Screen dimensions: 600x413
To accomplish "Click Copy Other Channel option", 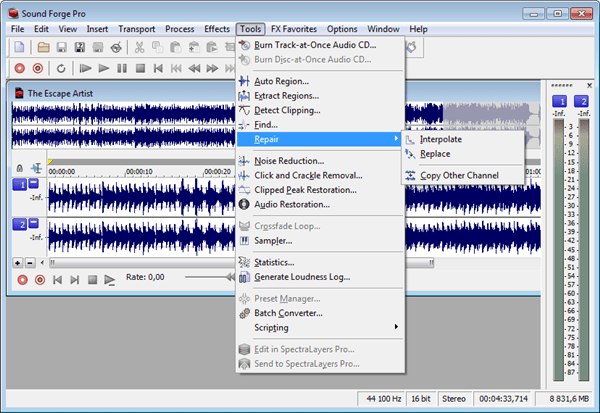I will click(x=459, y=175).
